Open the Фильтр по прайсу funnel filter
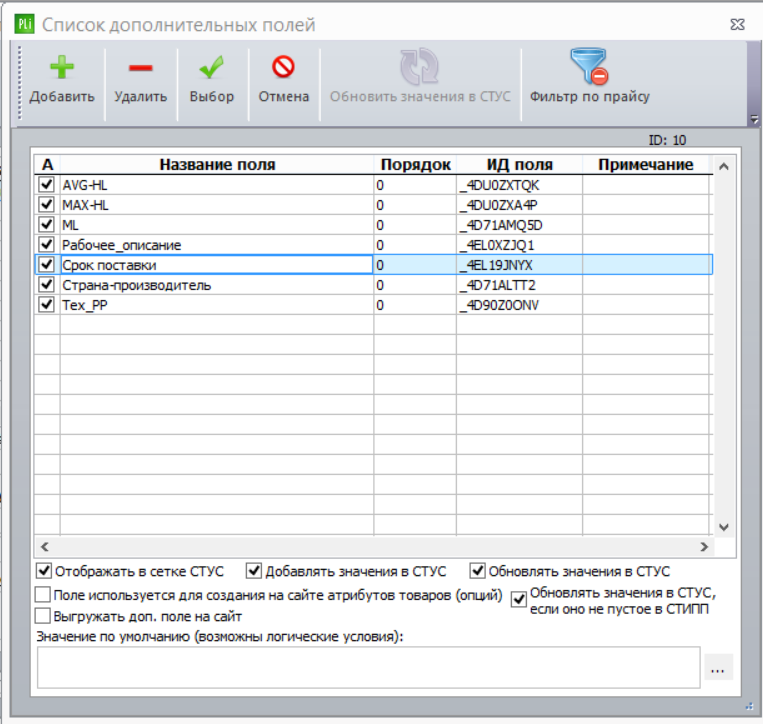 pos(589,66)
